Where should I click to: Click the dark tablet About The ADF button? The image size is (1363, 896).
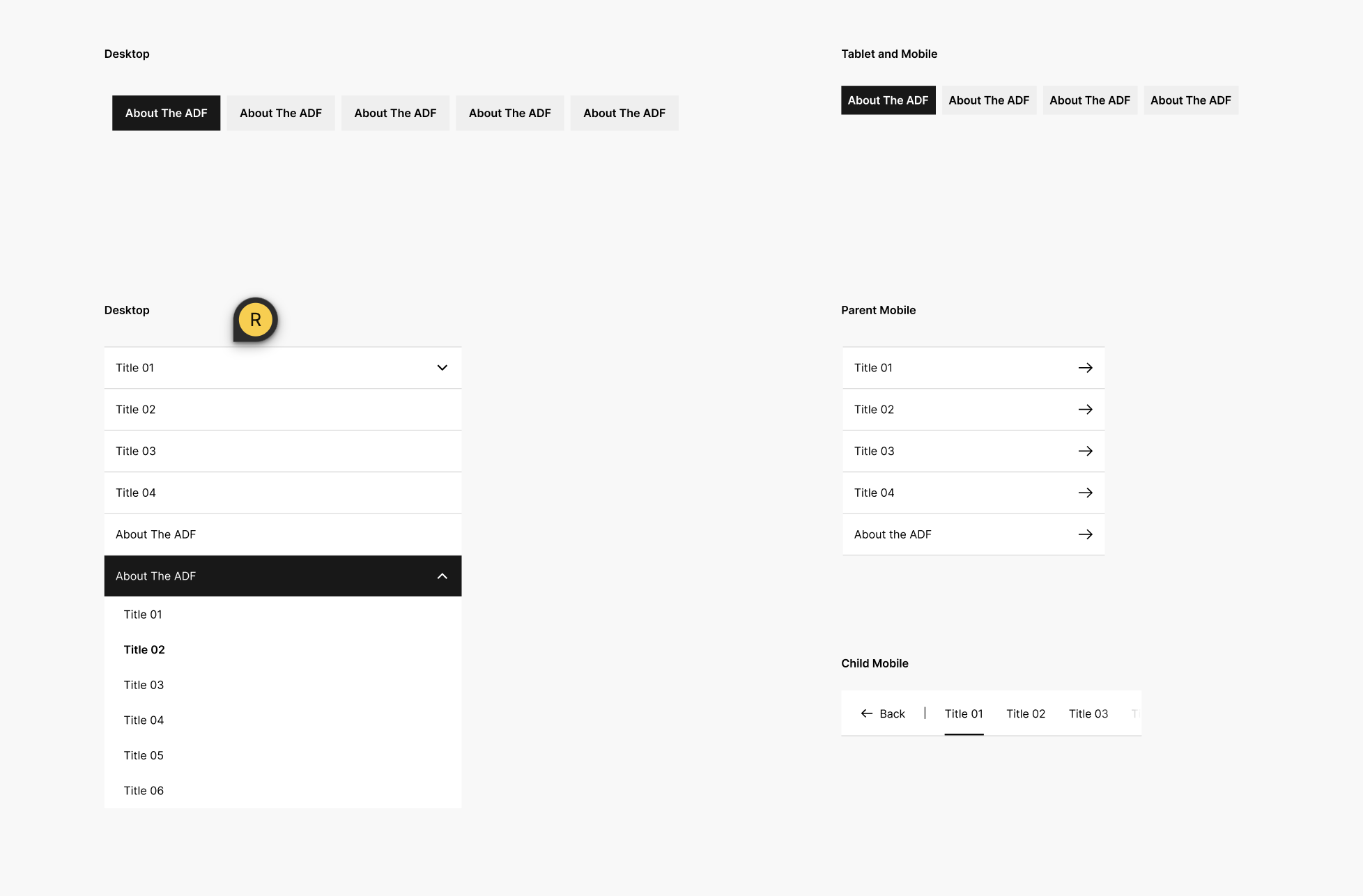pos(888,100)
